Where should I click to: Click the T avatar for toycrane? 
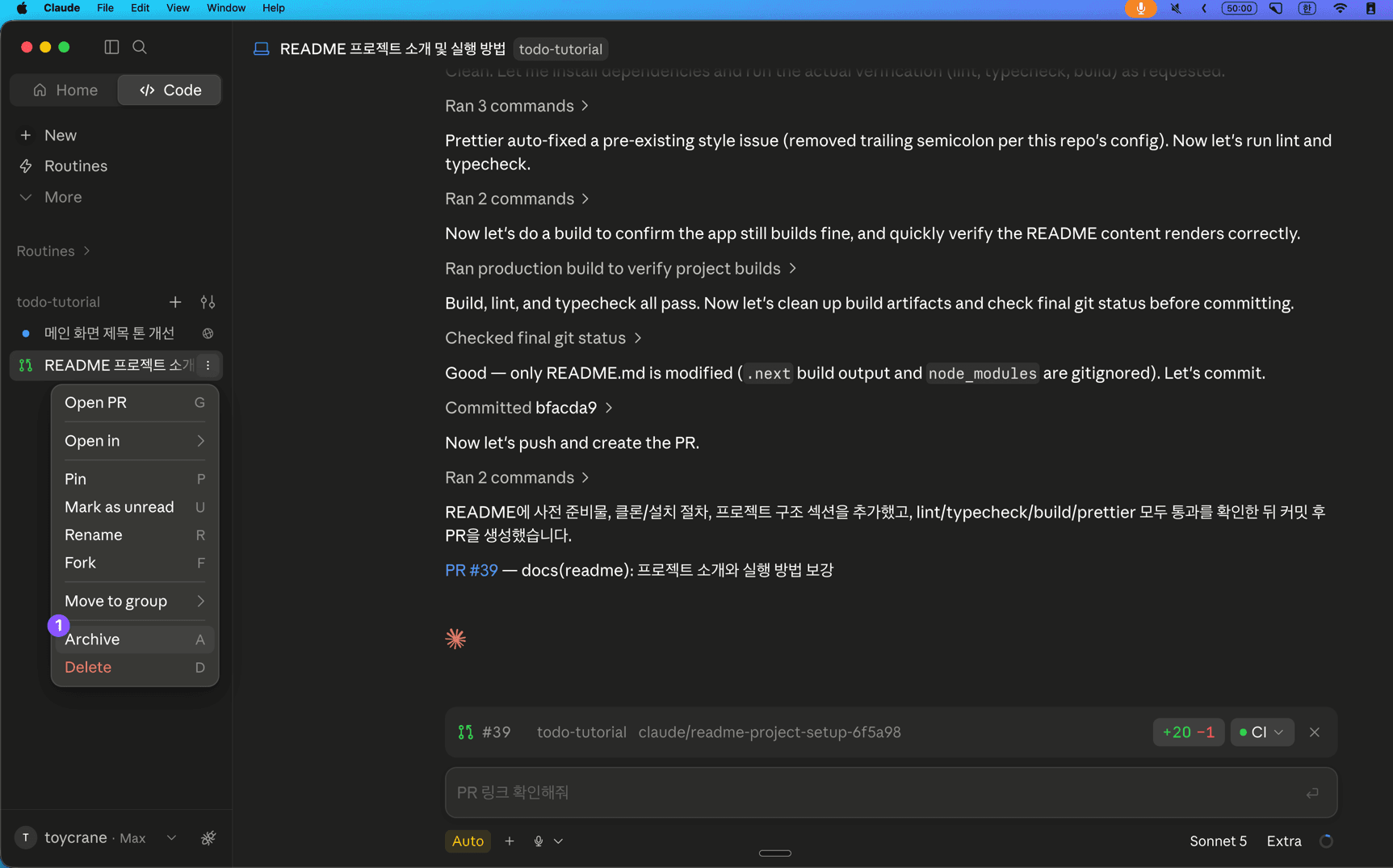point(26,838)
